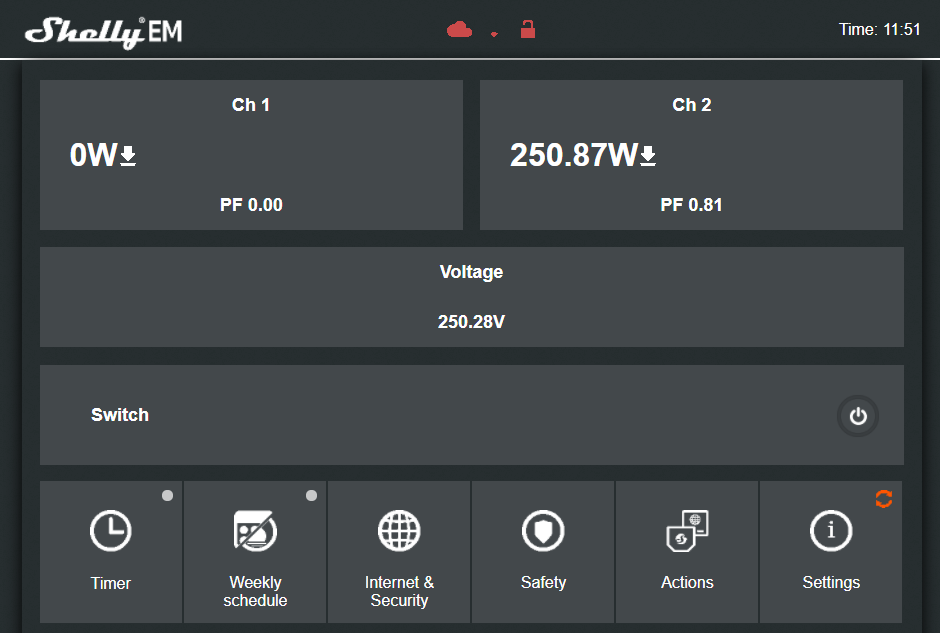Click the red cloud connection icon

(x=459, y=30)
